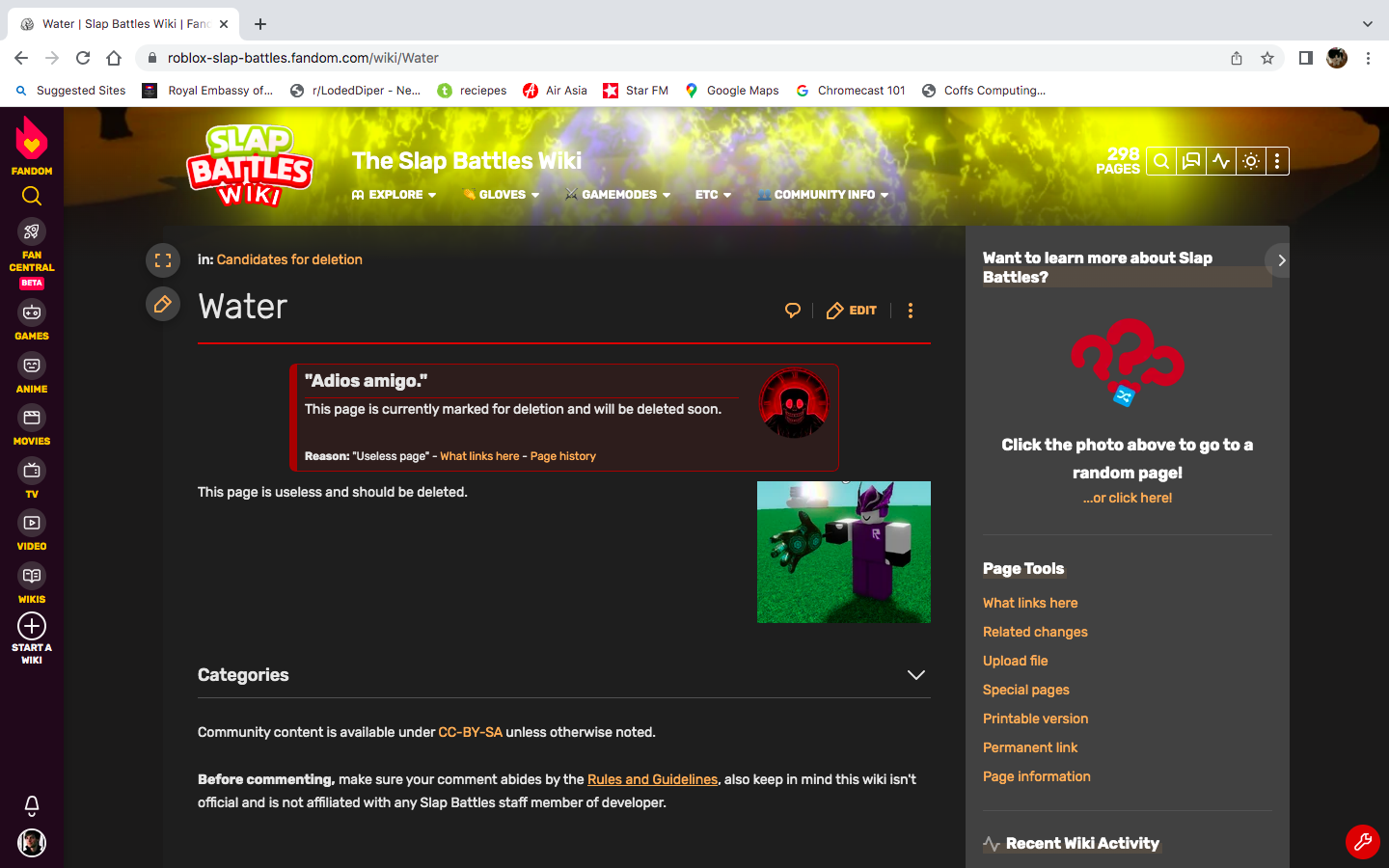Open Upload file page tool
The height and width of the screenshot is (868, 1389).
point(1015,661)
